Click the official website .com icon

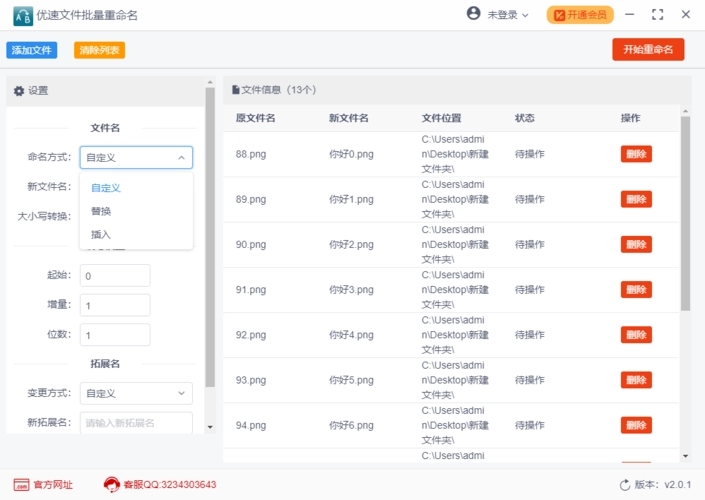(x=20, y=484)
